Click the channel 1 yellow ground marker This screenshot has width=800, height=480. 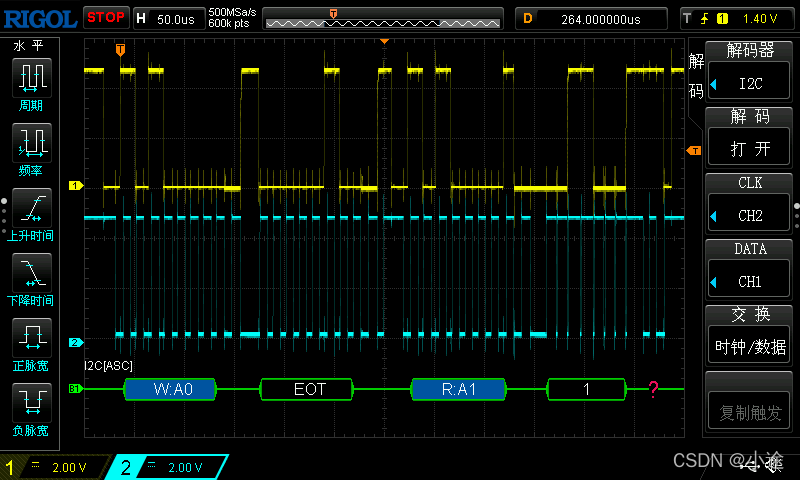coord(76,186)
